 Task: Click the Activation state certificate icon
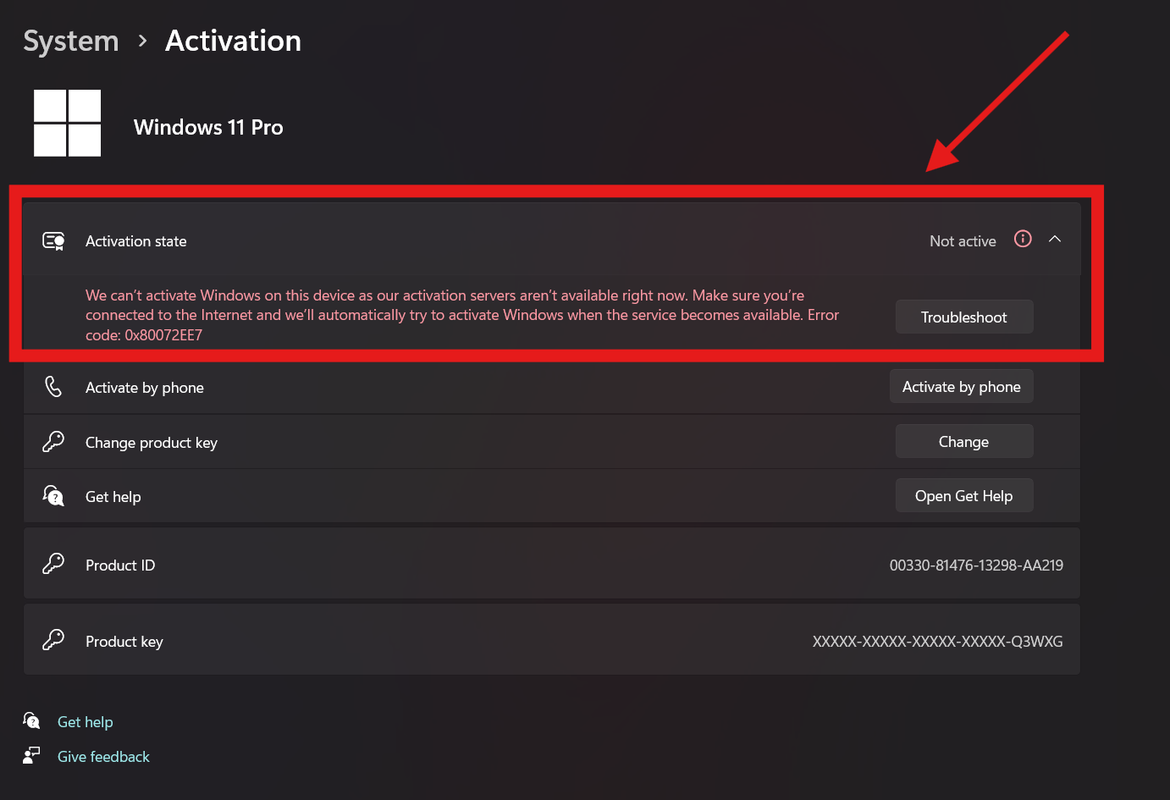54,241
